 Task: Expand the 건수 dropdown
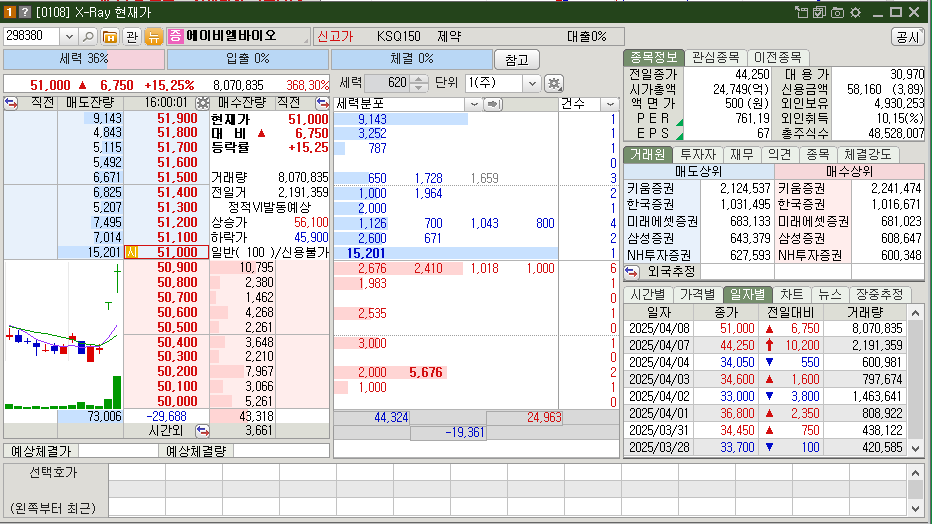coord(610,105)
